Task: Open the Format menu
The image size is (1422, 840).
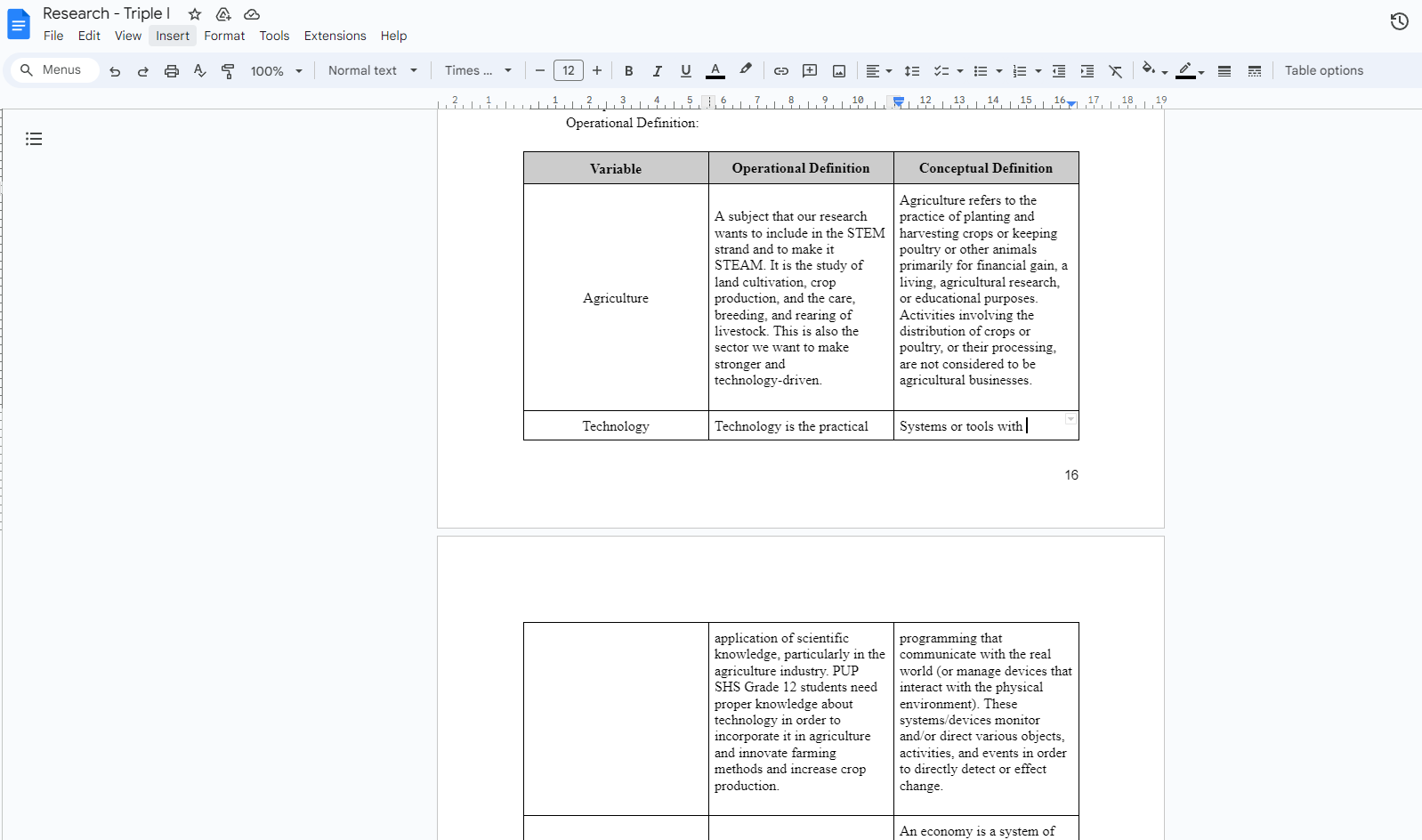Action: coord(224,36)
